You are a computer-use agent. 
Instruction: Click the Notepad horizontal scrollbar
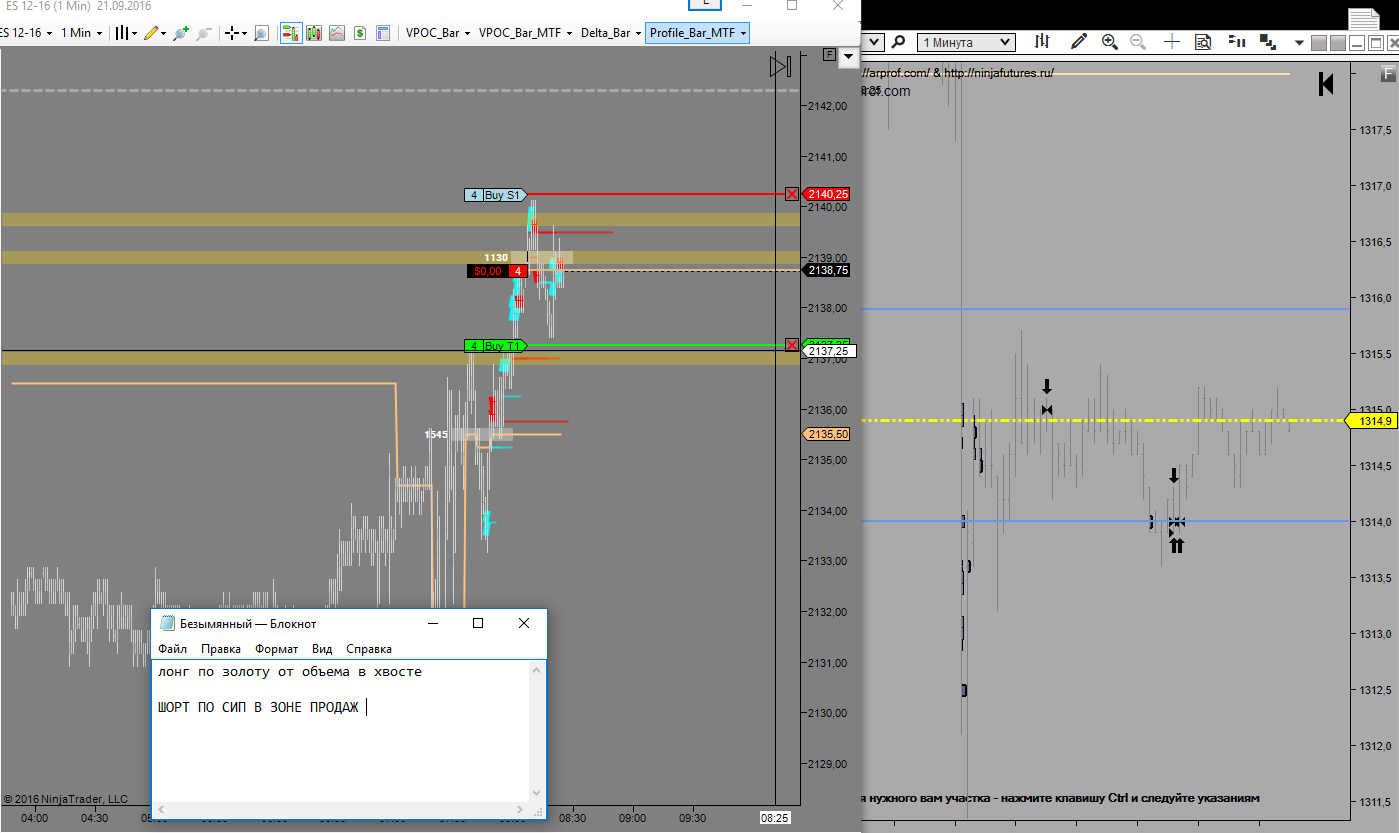click(339, 809)
